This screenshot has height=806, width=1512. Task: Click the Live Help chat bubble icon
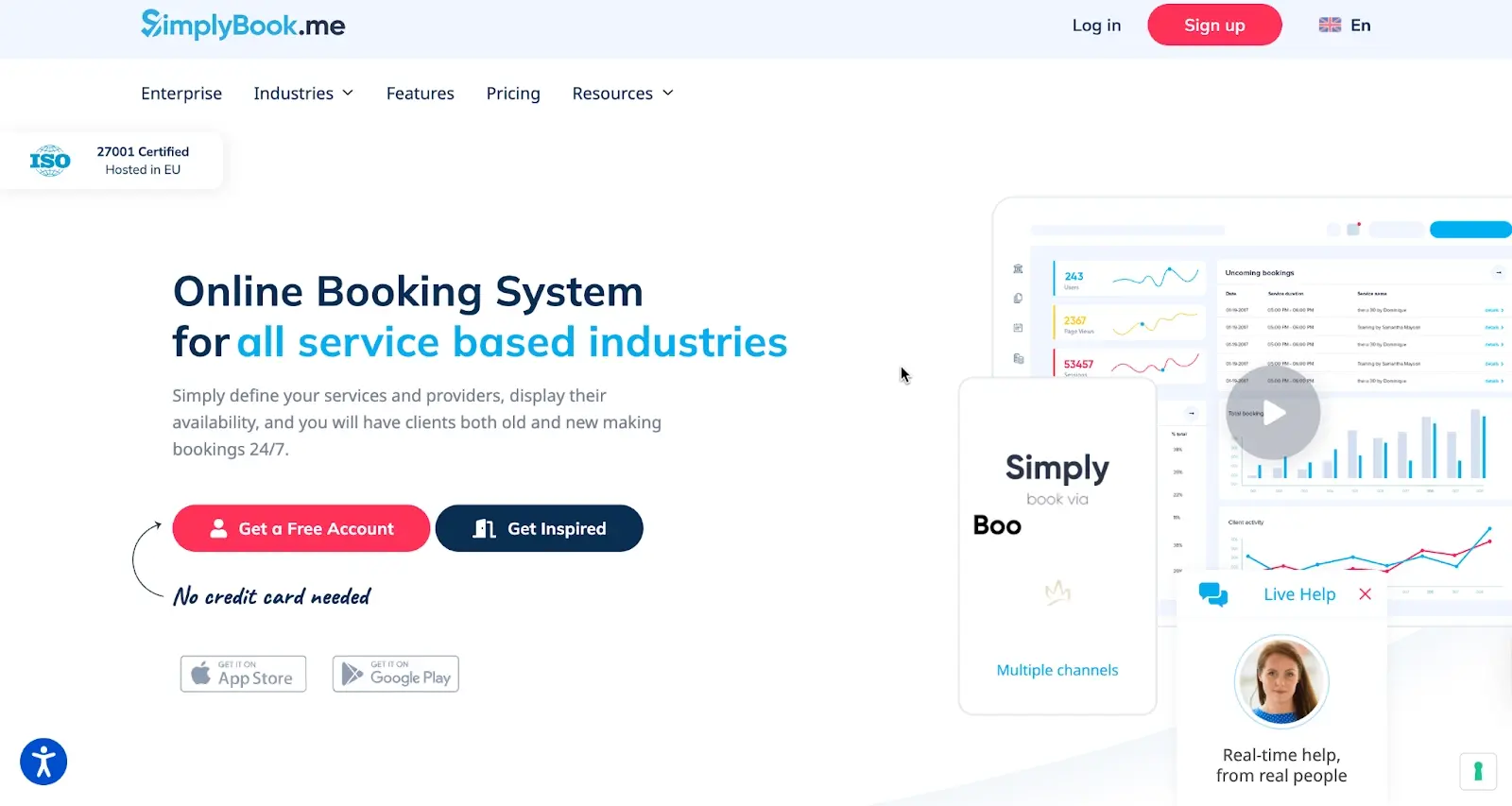point(1212,594)
